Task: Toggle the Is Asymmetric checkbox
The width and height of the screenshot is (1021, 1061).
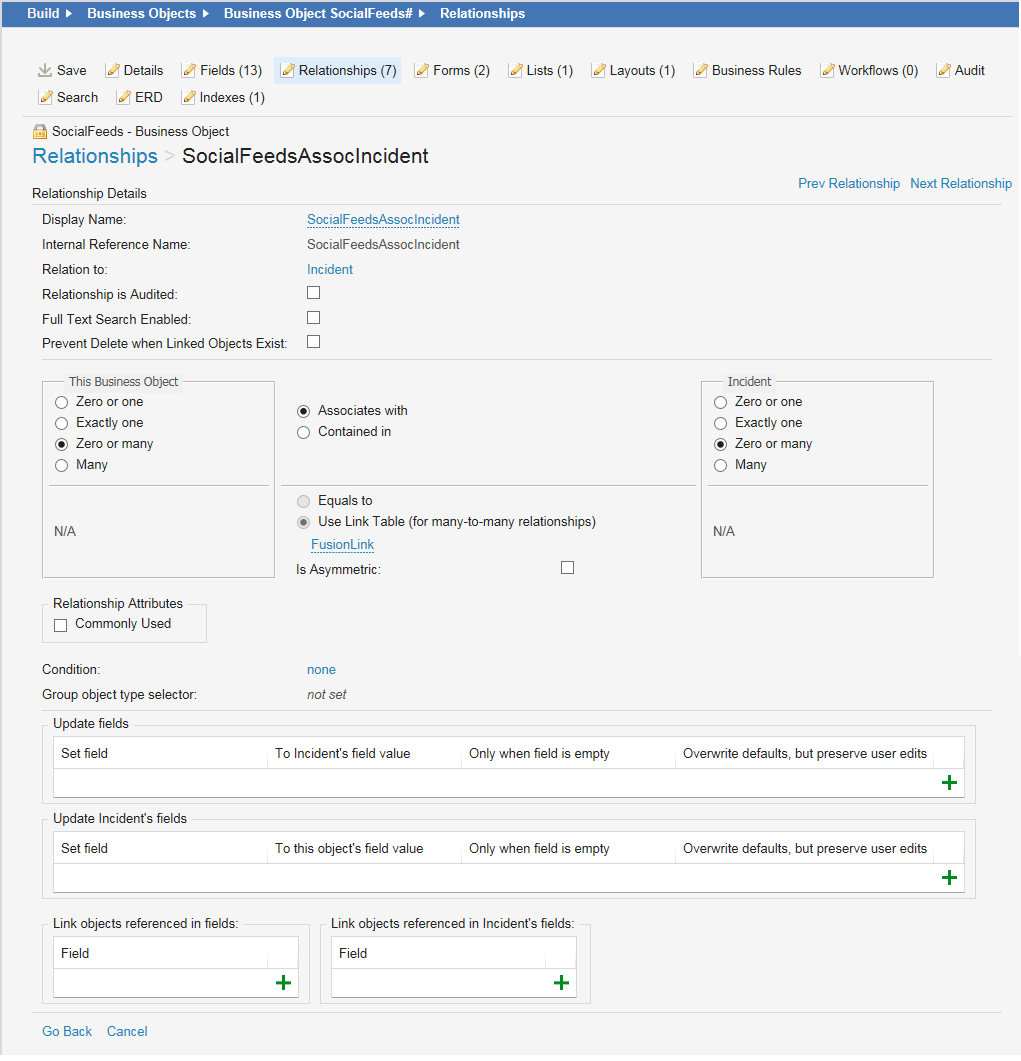Action: 568,568
